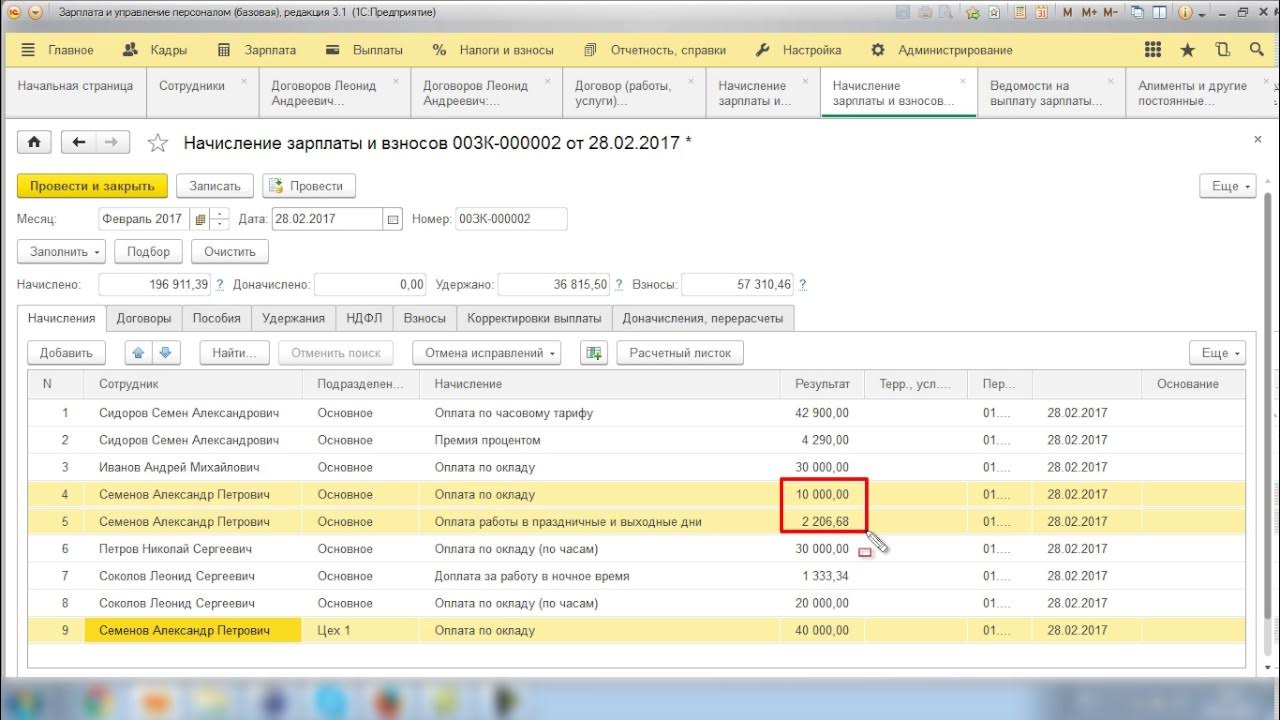Go to the home page via the house icon
The height and width of the screenshot is (720, 1280).
click(34, 143)
